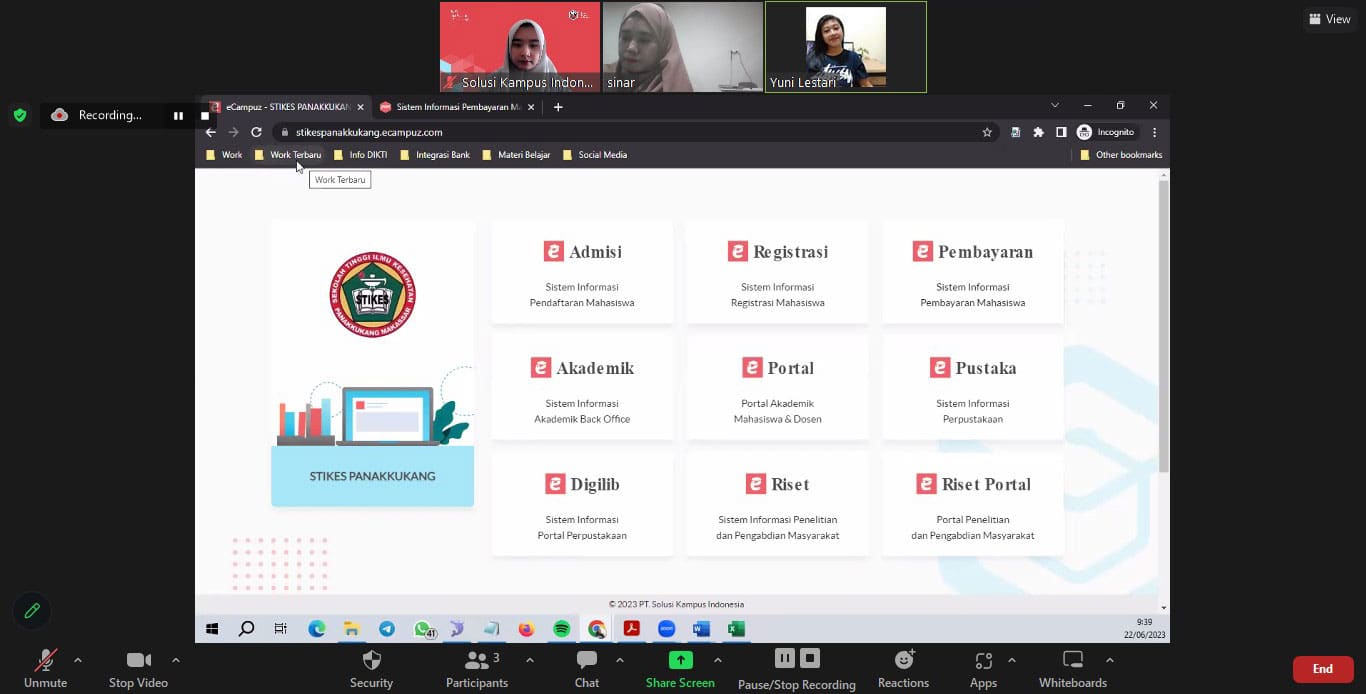Stop recording from the Recording indicator
The image size is (1366, 694).
205,115
